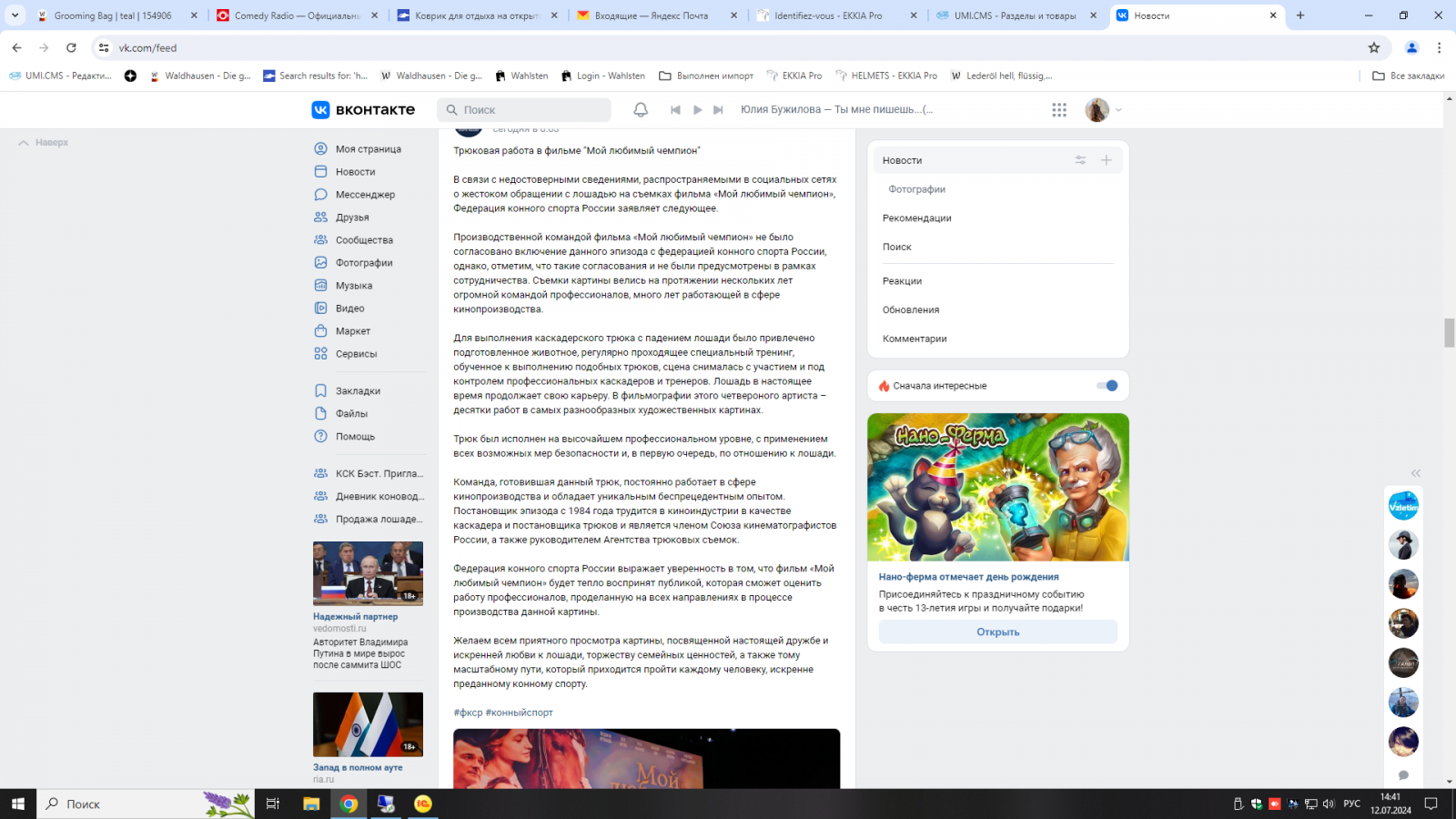Add new feed tab with plus icon

(x=1107, y=160)
